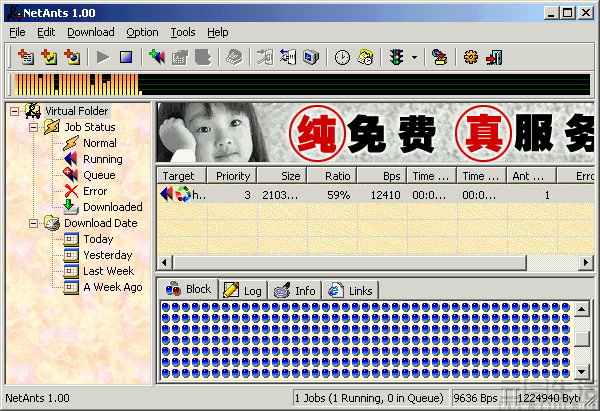This screenshot has height=411, width=600.
Task: Click the Block pane vertical scrollbar thumb
Action: click(582, 338)
